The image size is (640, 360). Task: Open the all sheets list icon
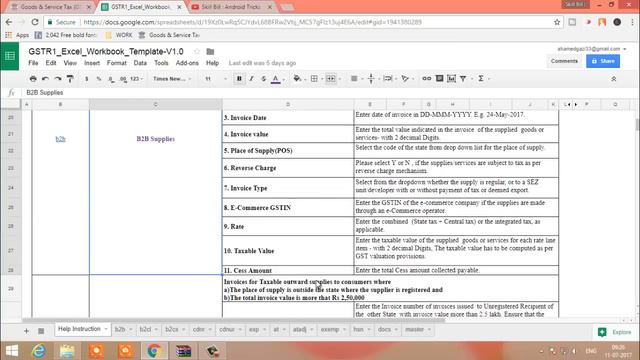pos(41,331)
